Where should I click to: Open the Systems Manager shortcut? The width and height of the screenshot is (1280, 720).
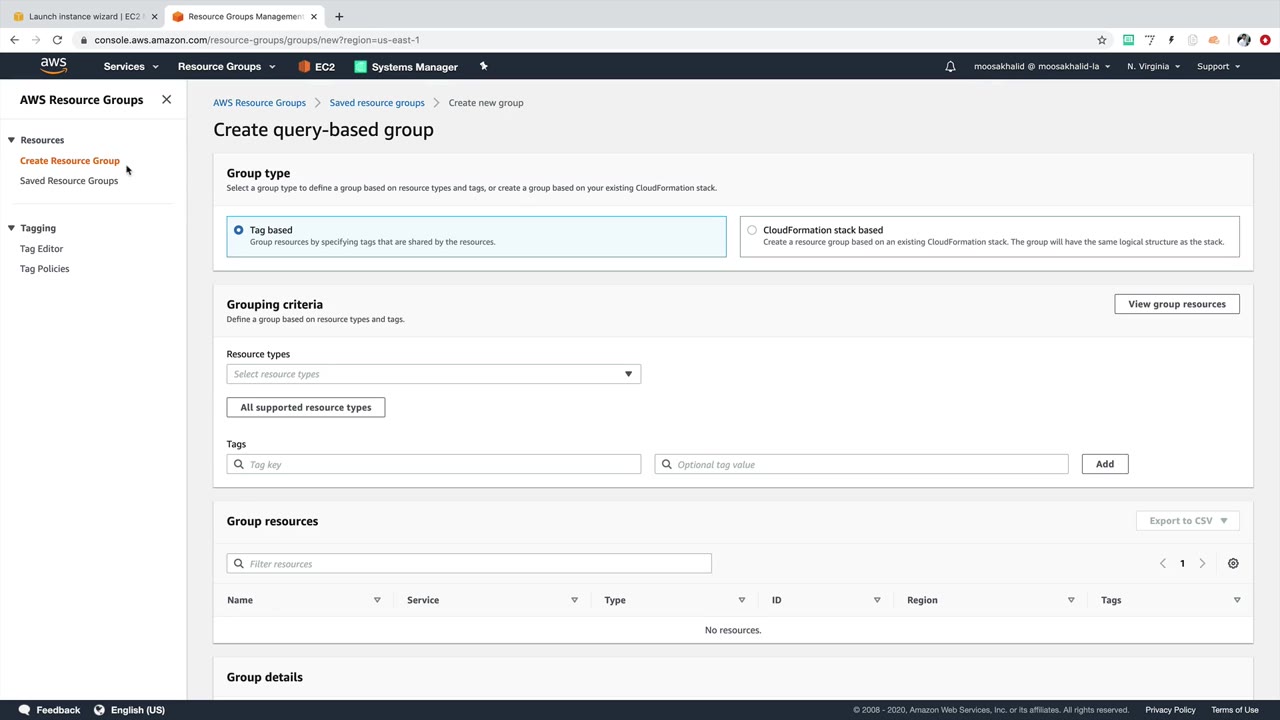406,67
